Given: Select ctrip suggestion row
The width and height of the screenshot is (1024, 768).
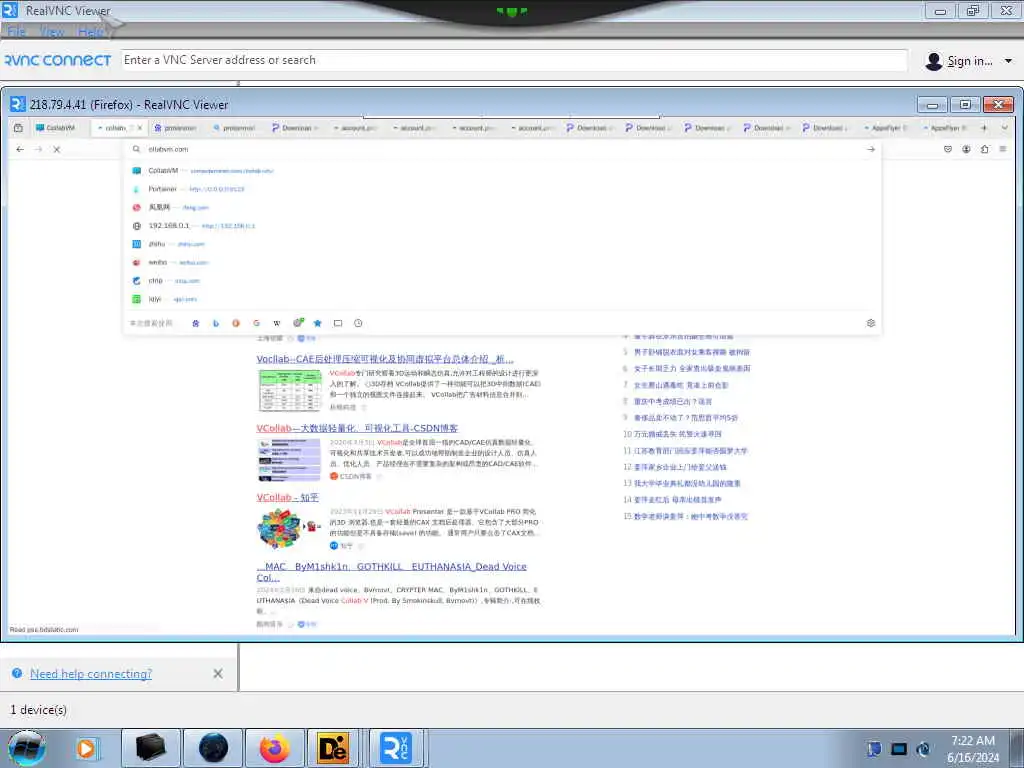Looking at the screenshot, I should click(502, 280).
